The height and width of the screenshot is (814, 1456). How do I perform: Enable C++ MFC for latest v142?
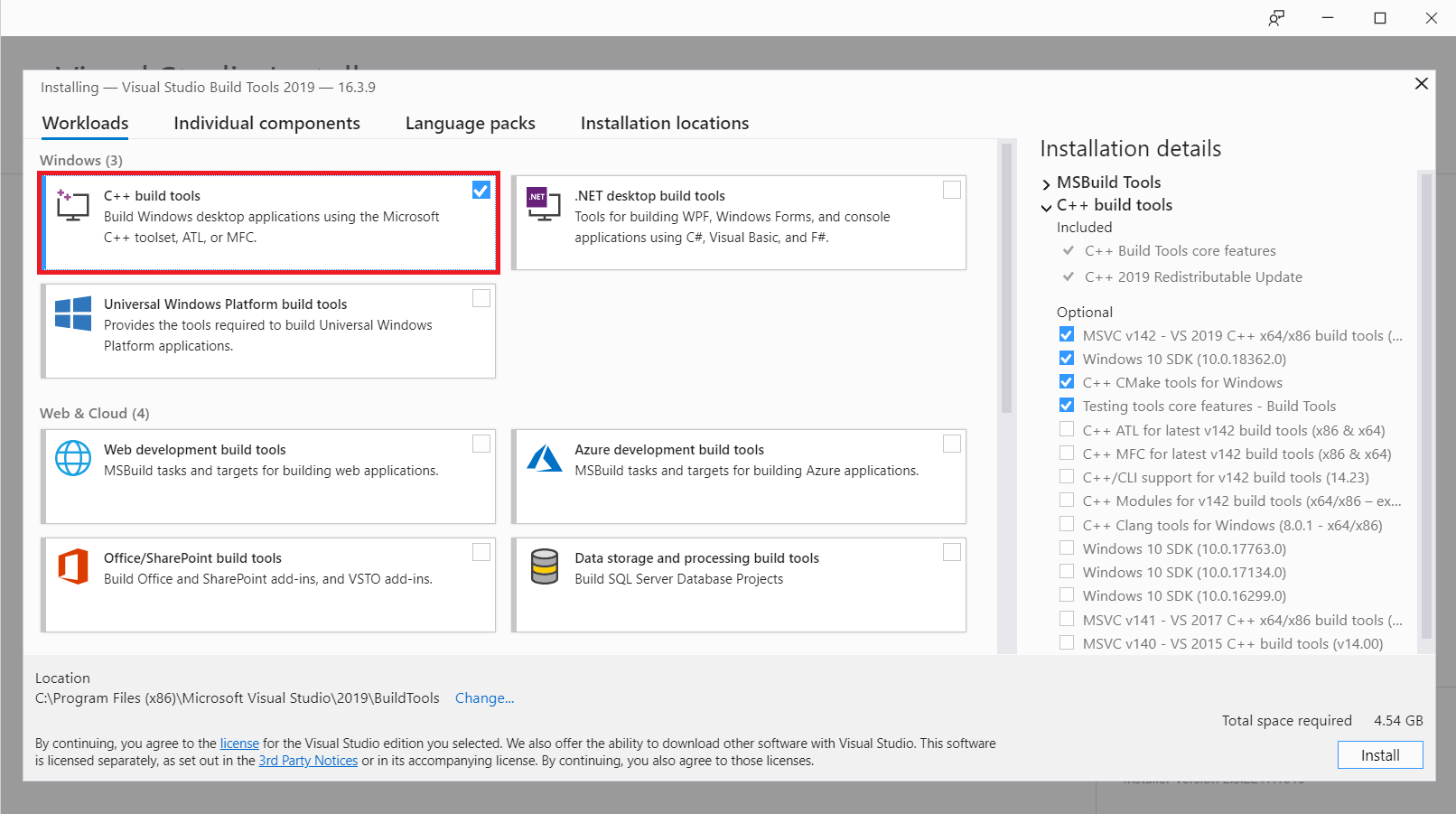click(x=1067, y=453)
